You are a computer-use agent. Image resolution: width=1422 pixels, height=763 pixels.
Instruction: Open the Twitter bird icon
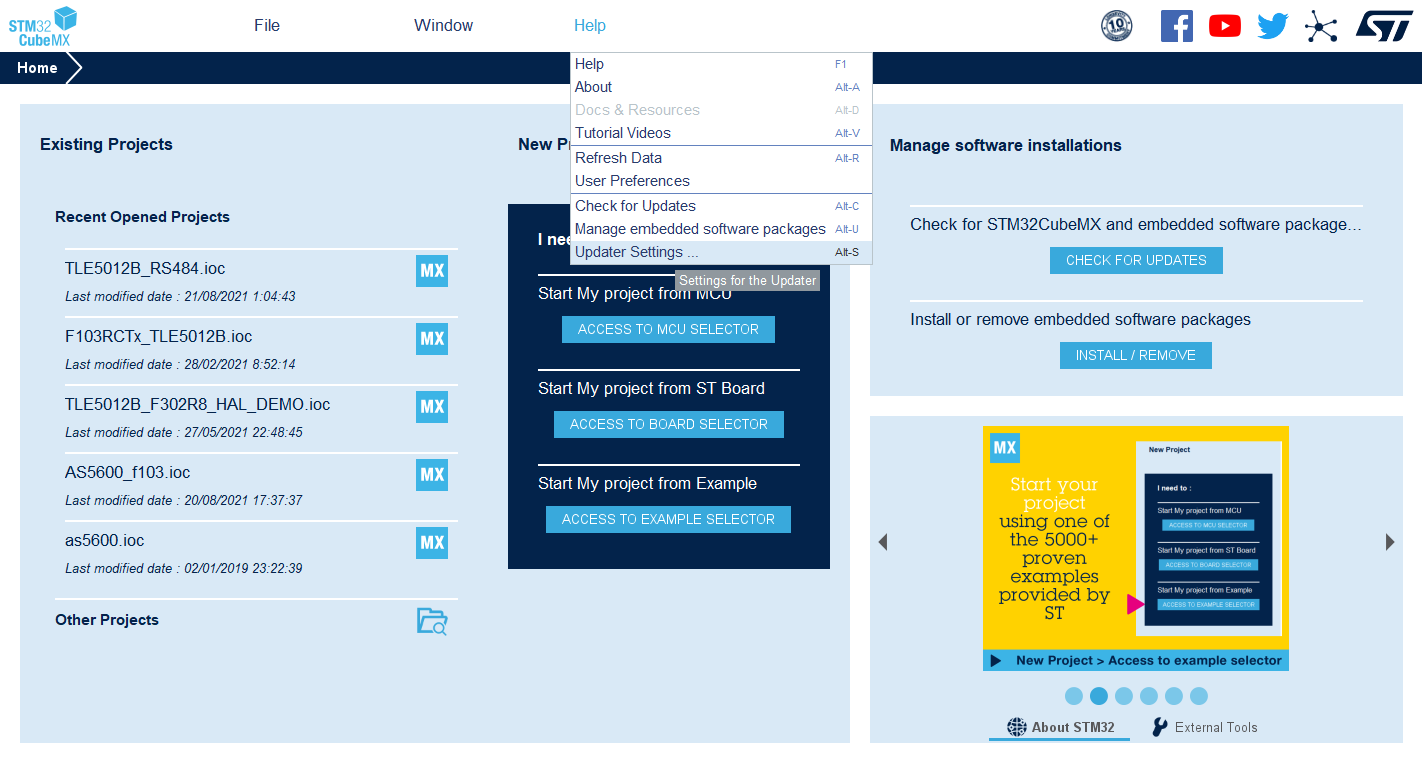[x=1273, y=26]
